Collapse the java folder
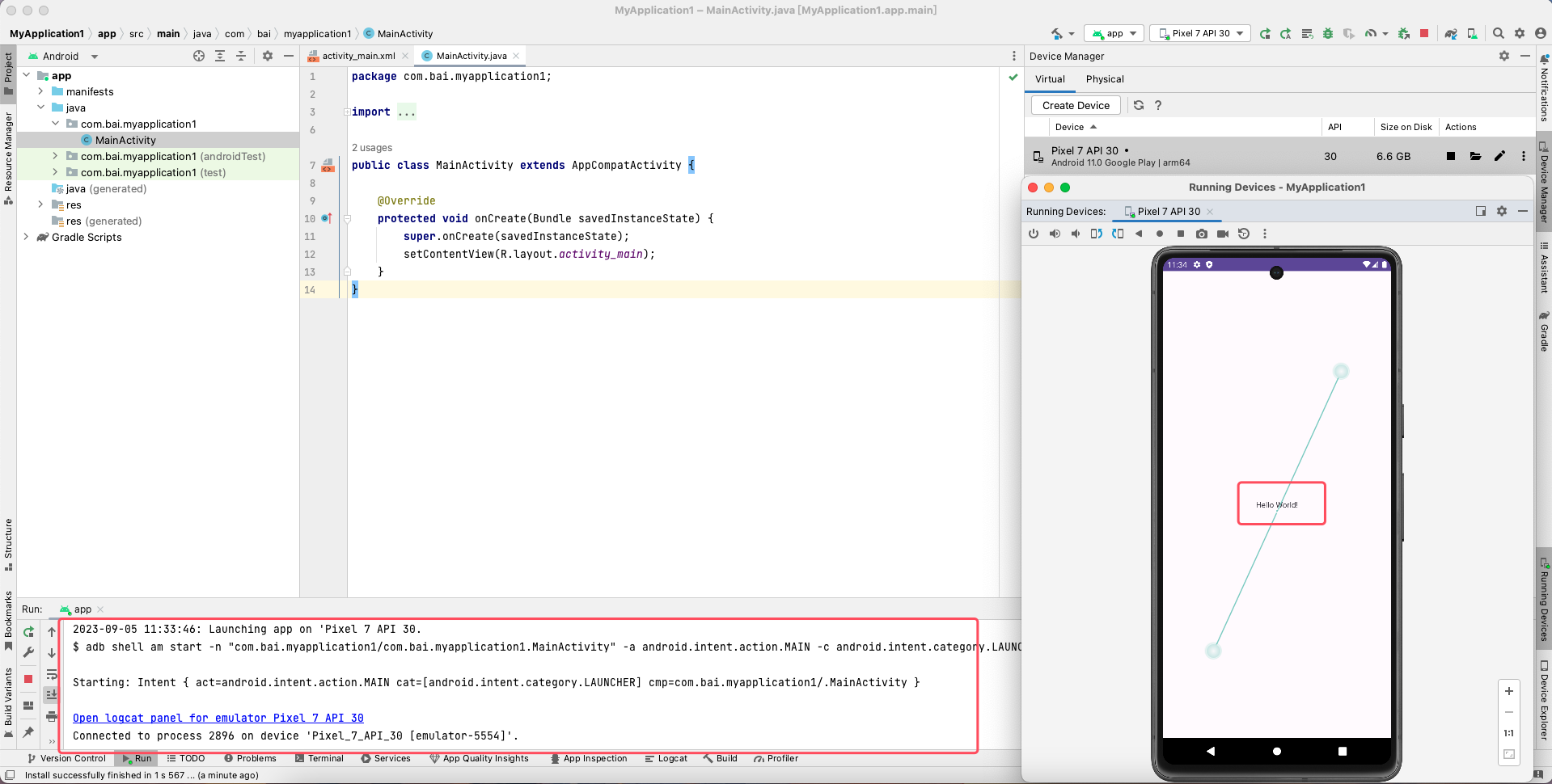Screen dimensions: 1552x784 [40, 107]
